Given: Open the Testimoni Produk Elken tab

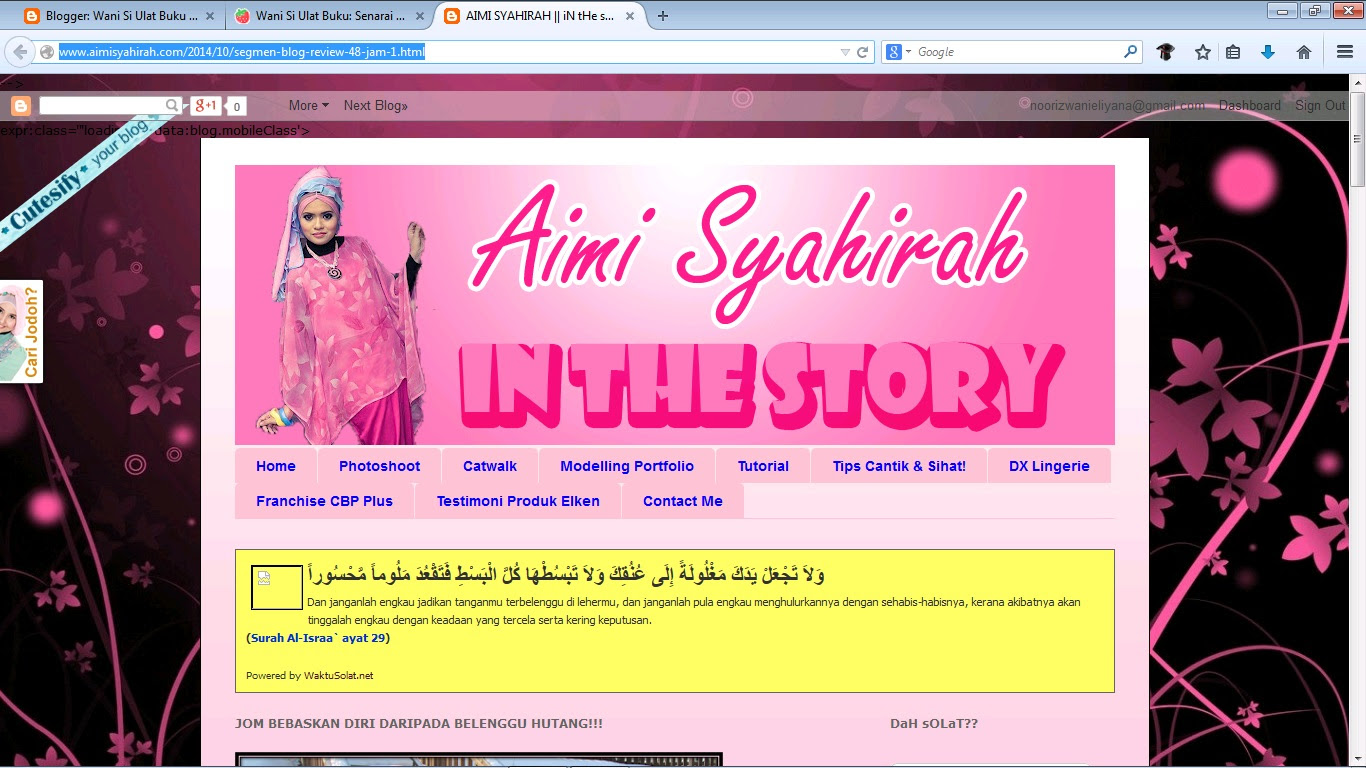Looking at the screenshot, I should (518, 501).
